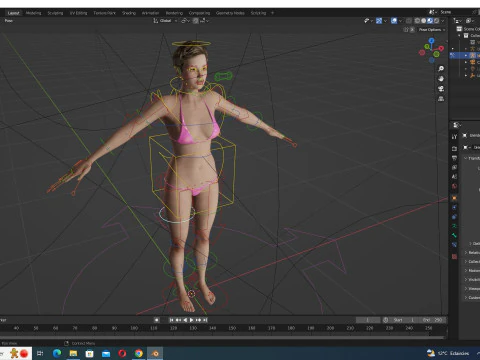Open the orange Object properties tab
The width and height of the screenshot is (480, 360).
pos(454,198)
